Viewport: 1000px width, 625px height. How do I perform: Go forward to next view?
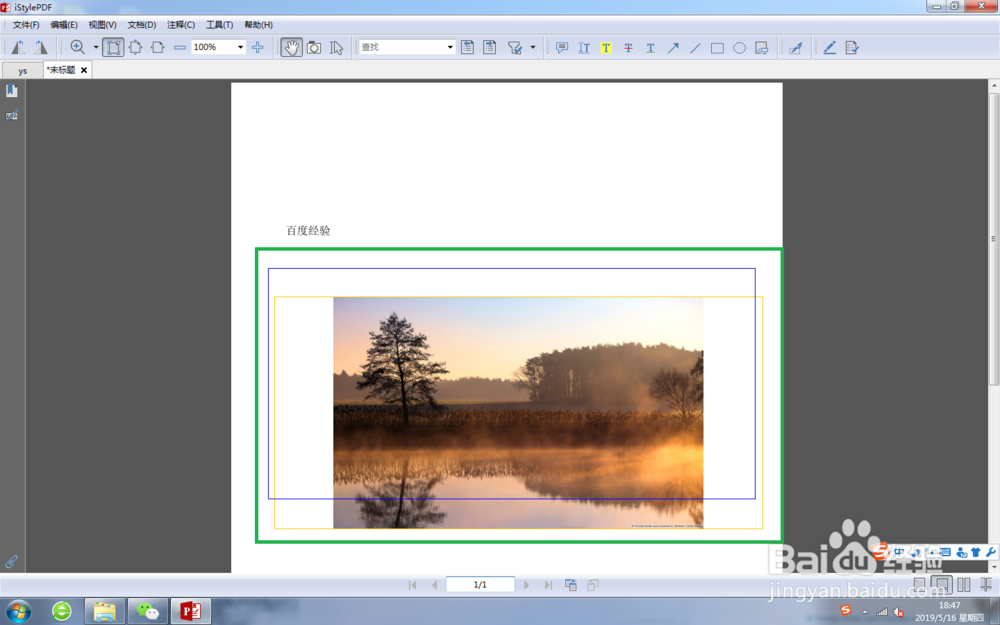(x=593, y=585)
